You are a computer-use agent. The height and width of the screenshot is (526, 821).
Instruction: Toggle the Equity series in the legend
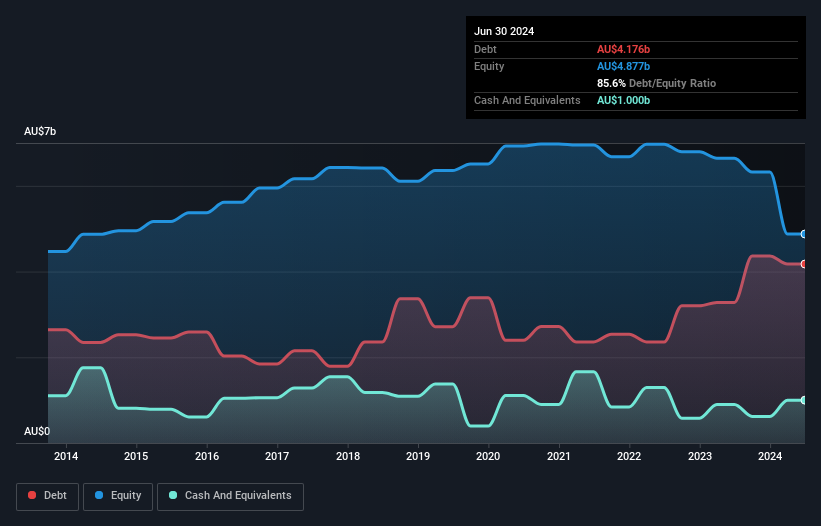click(x=117, y=496)
